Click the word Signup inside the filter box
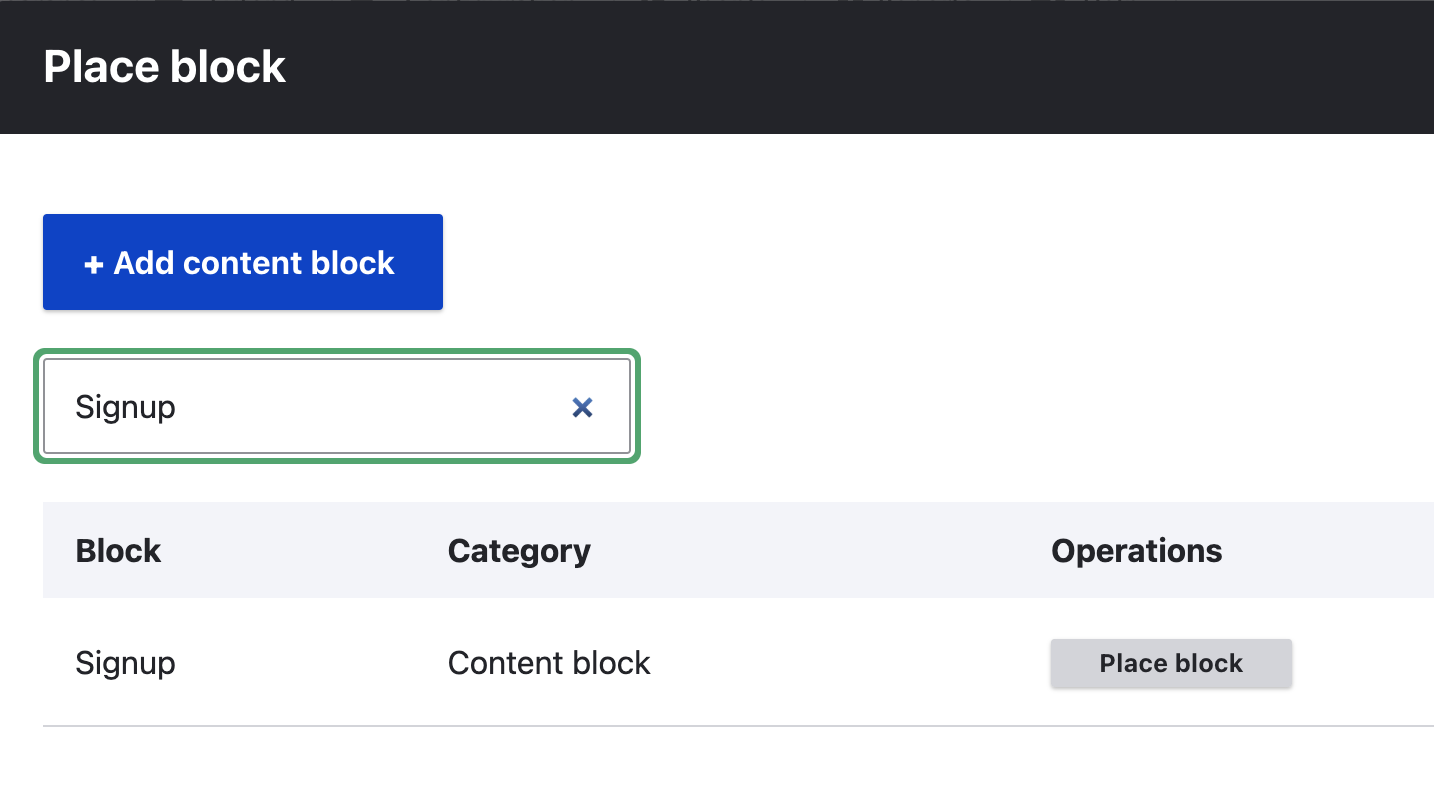 (x=126, y=407)
